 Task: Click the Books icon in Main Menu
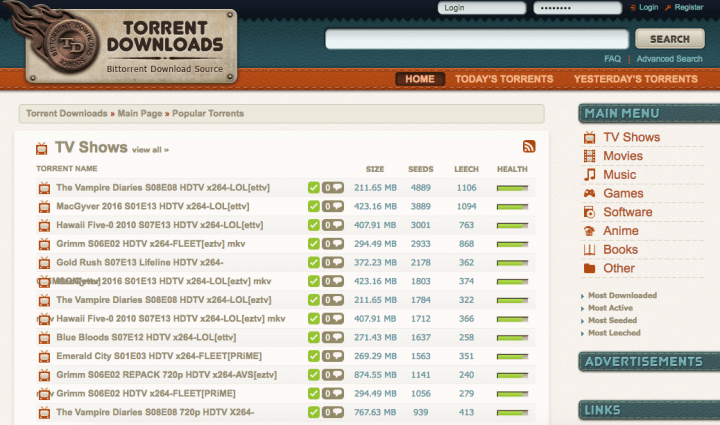(x=590, y=250)
